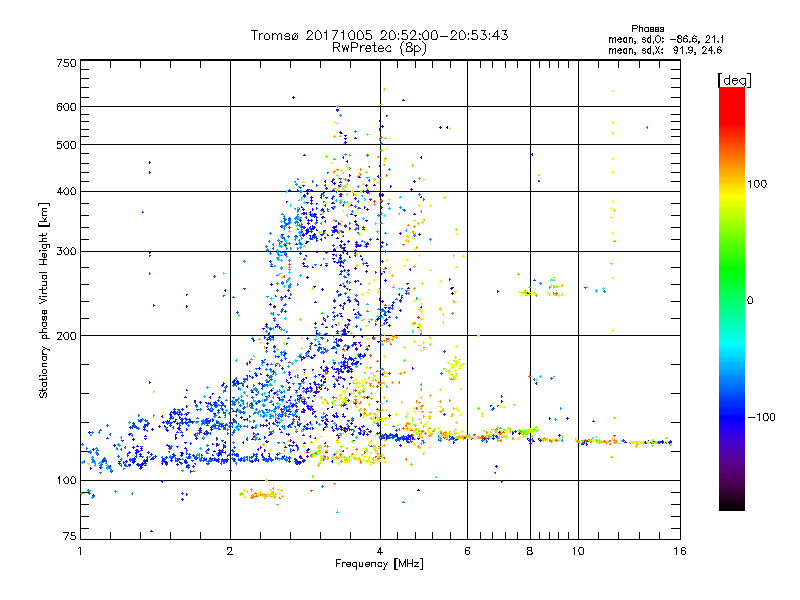Click the x-axis tick label '8'
This screenshot has width=800, height=600.
click(530, 551)
